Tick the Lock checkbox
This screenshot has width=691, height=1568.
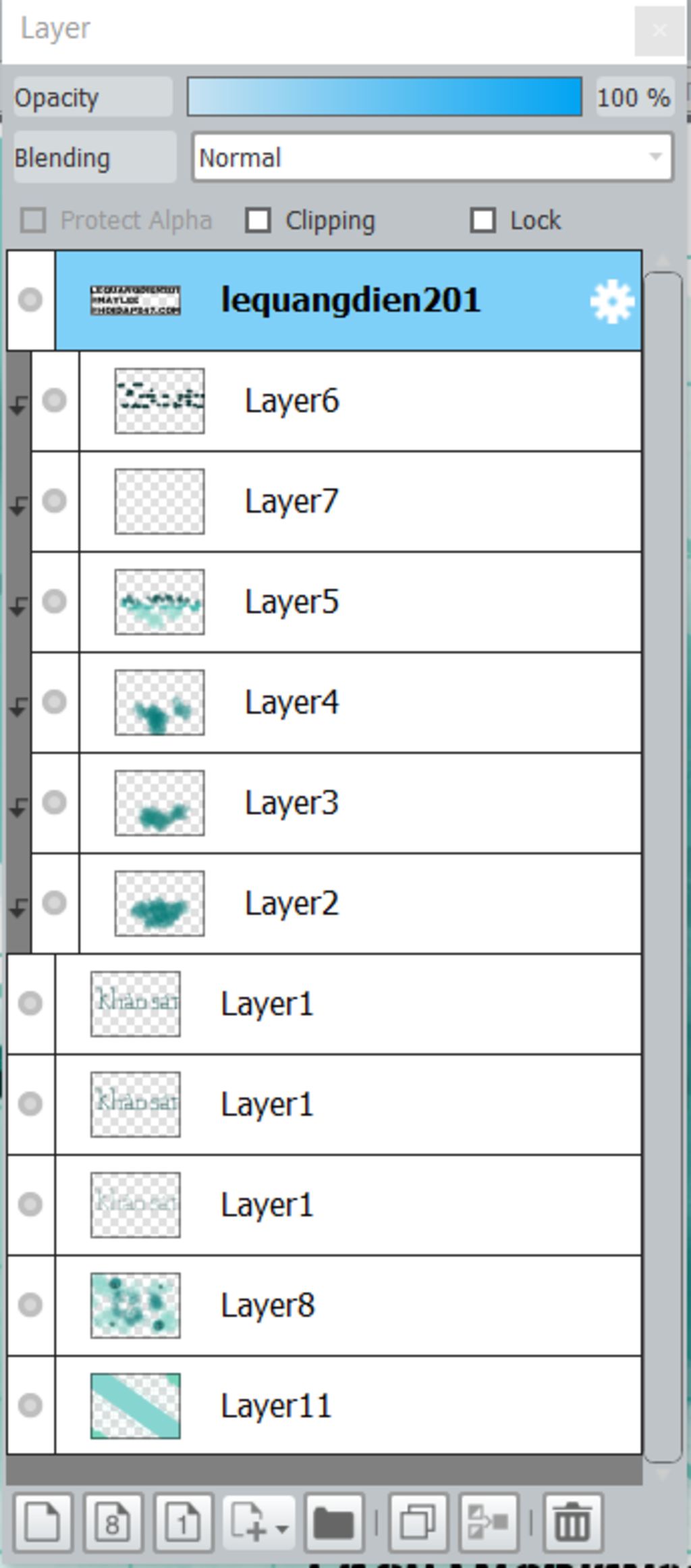[482, 220]
